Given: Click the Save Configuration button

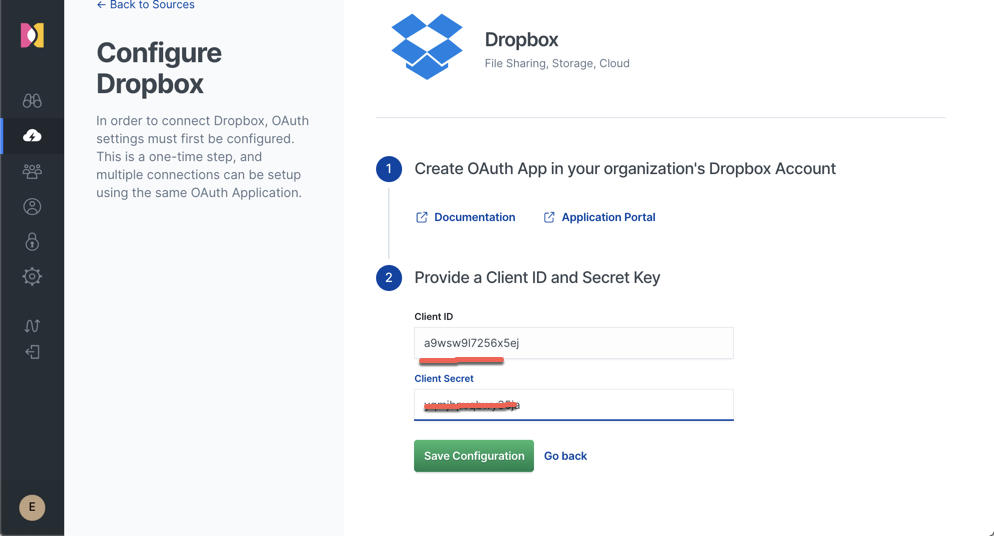Looking at the screenshot, I should (x=474, y=456).
